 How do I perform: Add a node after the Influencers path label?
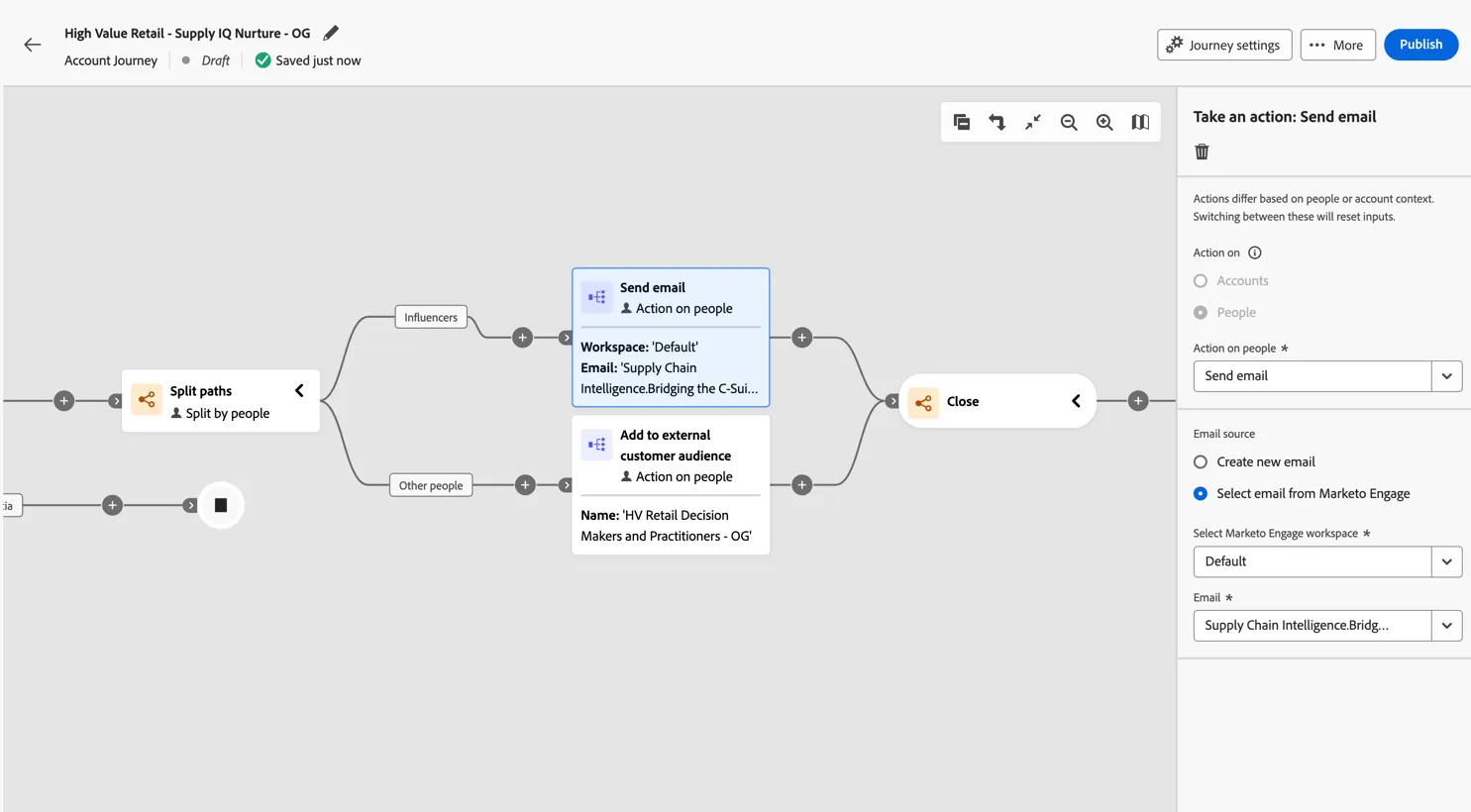pos(523,338)
